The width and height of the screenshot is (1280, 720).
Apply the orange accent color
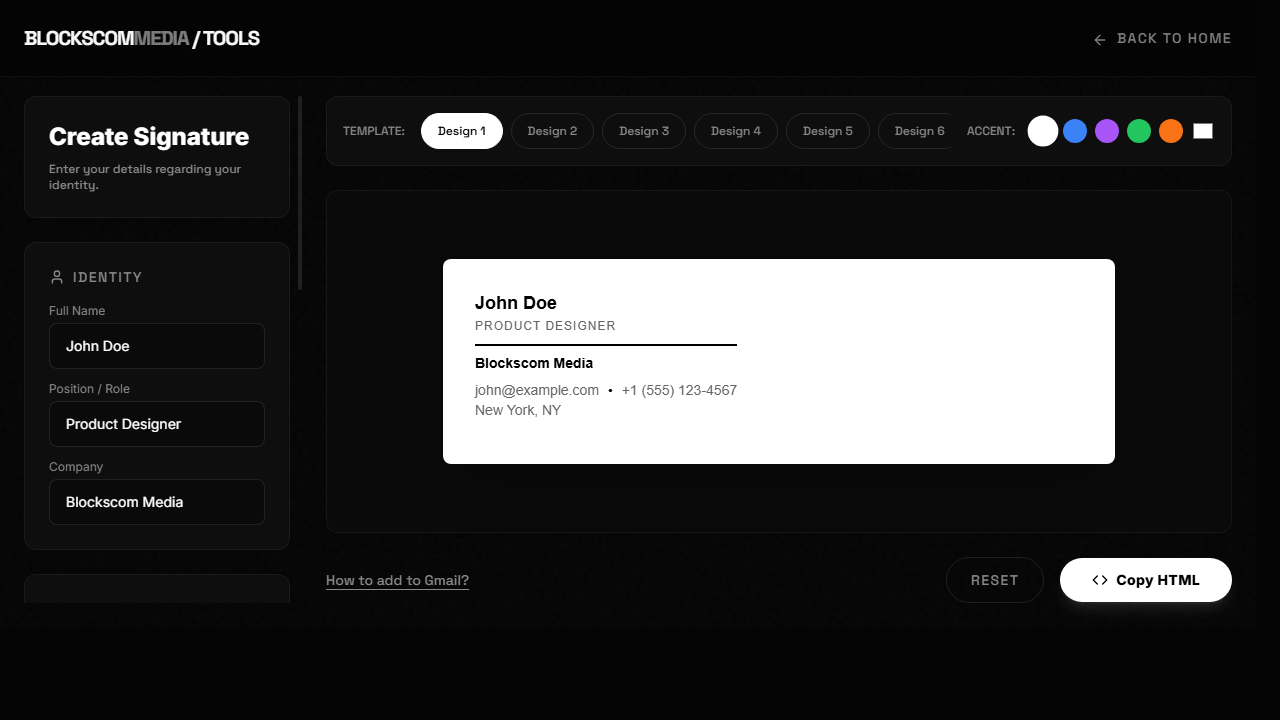(x=1171, y=130)
